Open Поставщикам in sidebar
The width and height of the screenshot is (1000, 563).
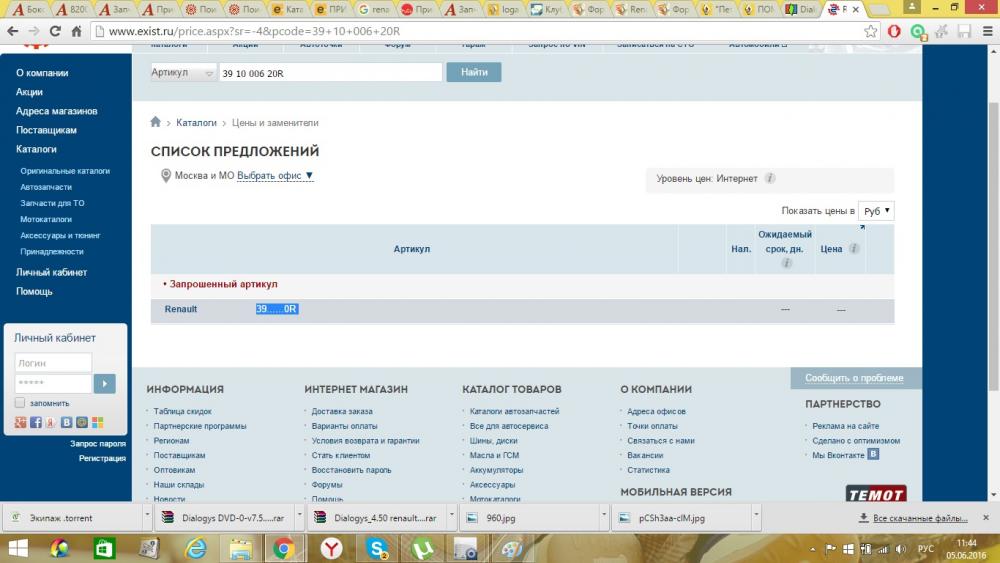tap(47, 130)
